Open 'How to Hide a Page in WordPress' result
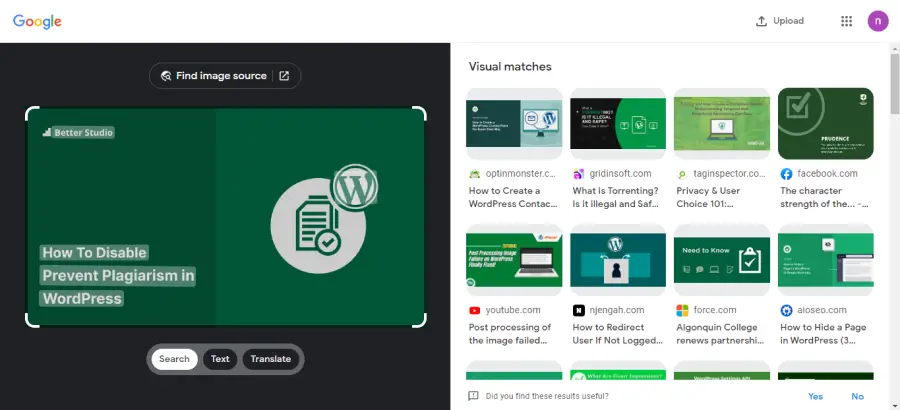Viewport: 900px width, 410px height. click(x=823, y=334)
